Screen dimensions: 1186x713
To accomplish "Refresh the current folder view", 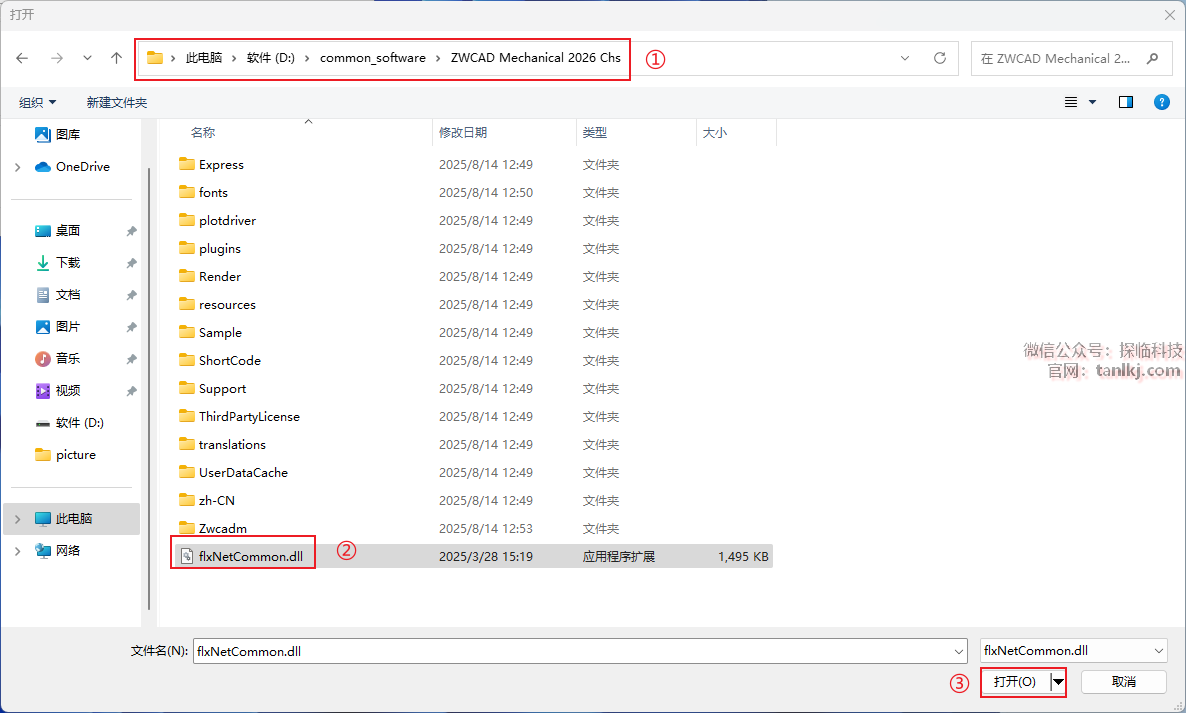I will click(x=939, y=58).
